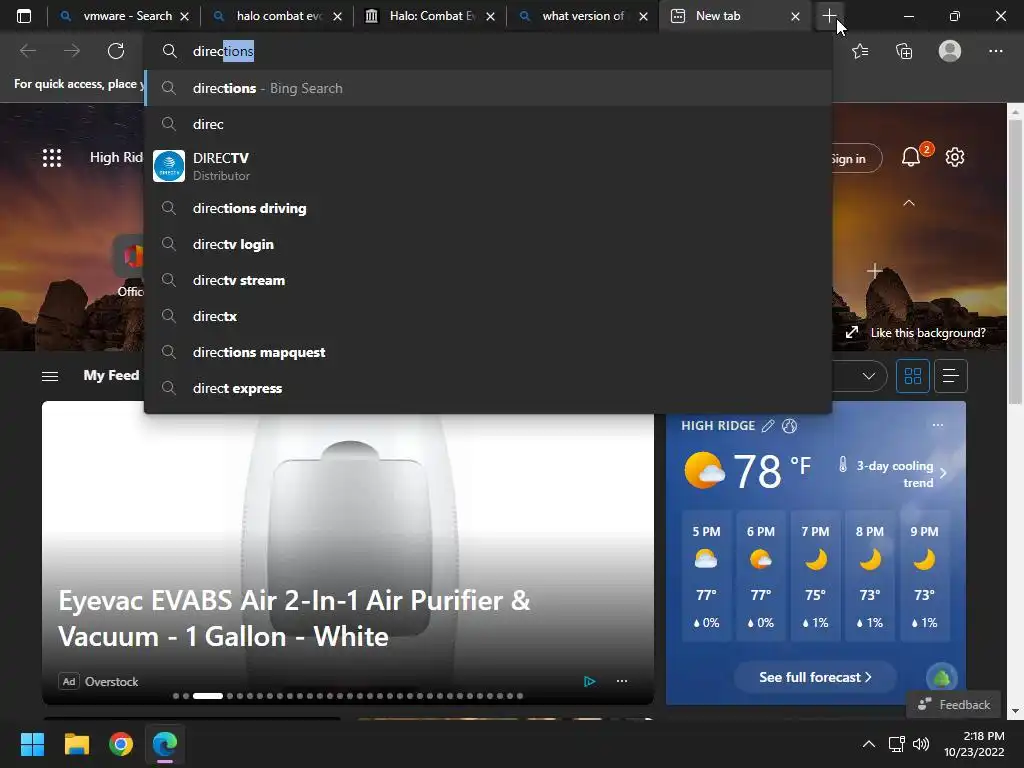This screenshot has width=1024, height=768.
Task: Open Eyevac EVABS Air Purifier headline
Action: [x=294, y=618]
